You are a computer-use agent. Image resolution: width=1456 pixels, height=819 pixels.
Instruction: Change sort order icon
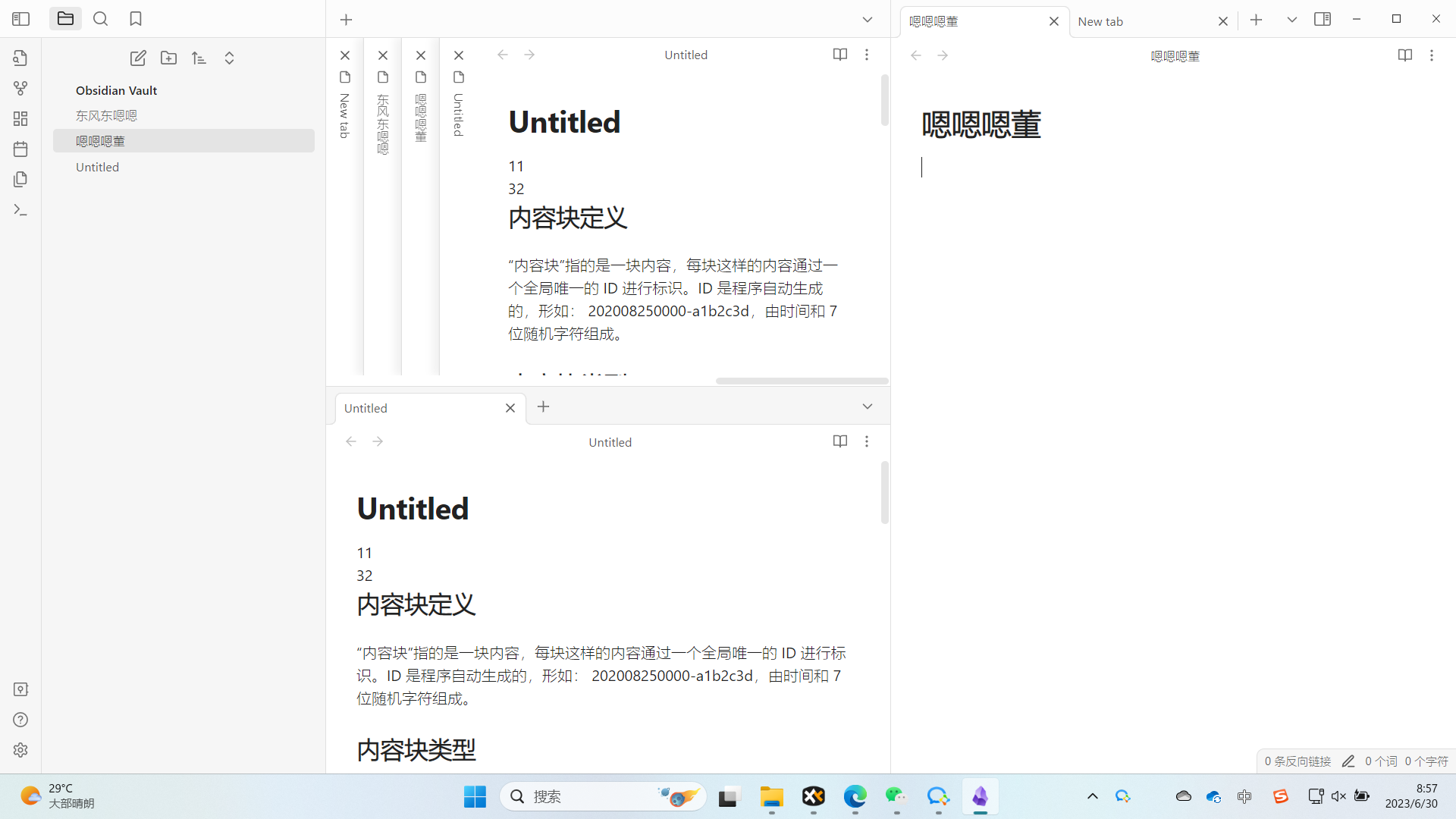point(199,58)
